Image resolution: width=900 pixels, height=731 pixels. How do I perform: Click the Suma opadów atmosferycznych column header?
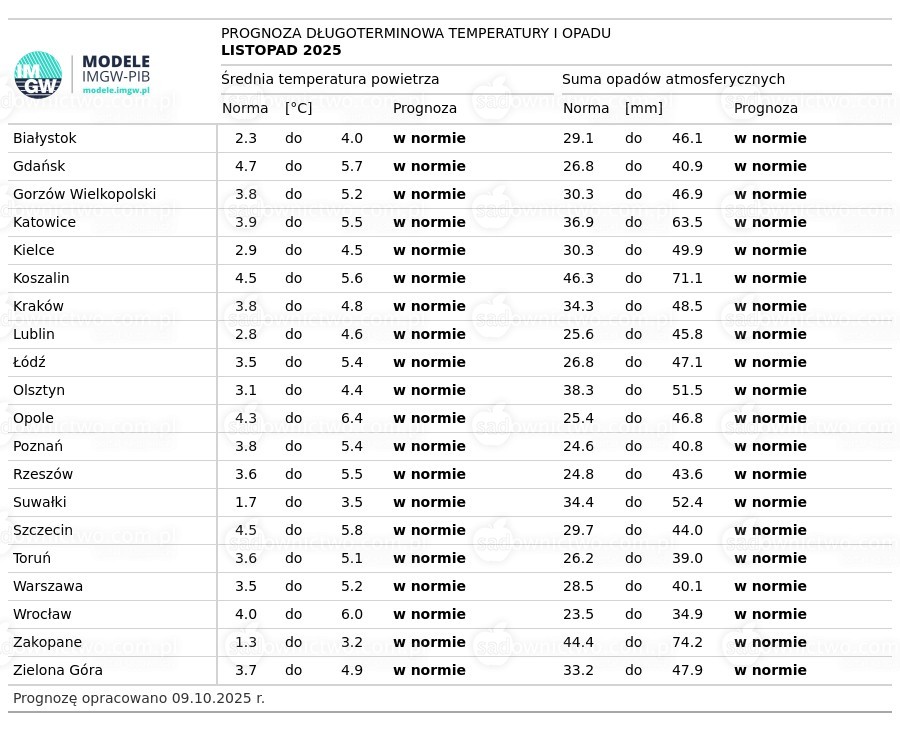(673, 79)
